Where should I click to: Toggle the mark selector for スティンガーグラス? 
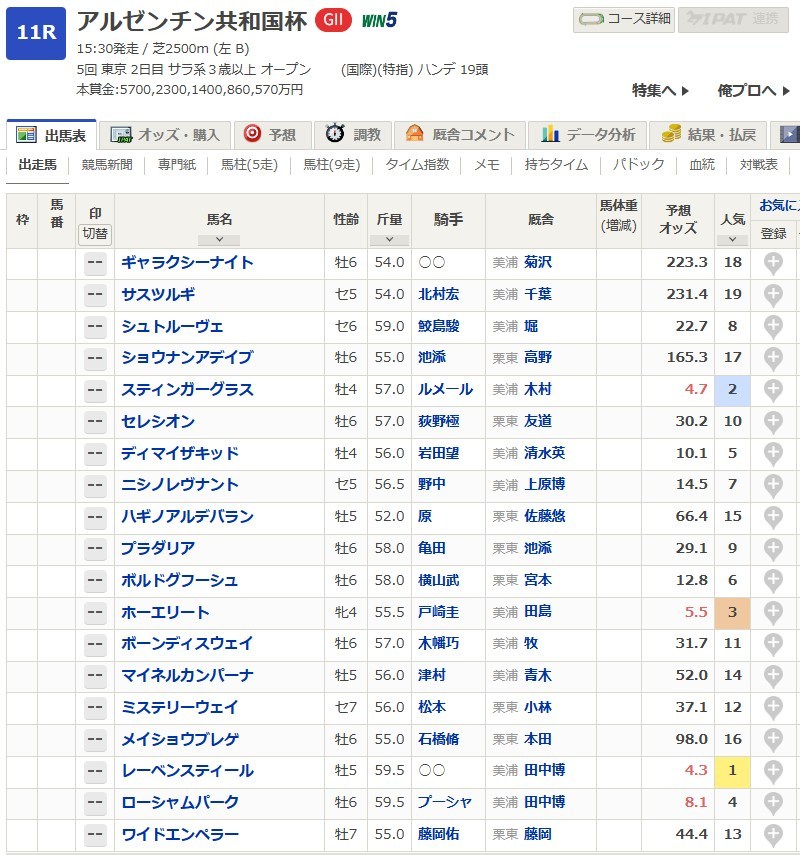click(96, 390)
